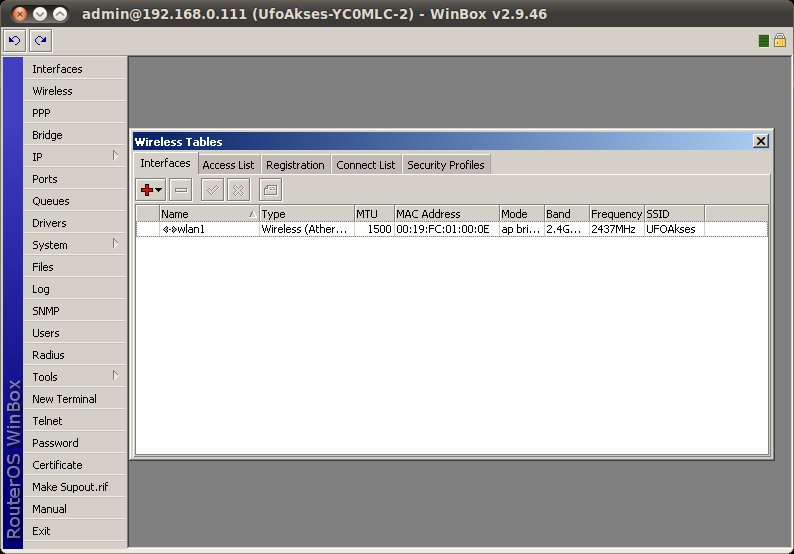
Task: Remove selected interface with minus button
Action: point(181,190)
